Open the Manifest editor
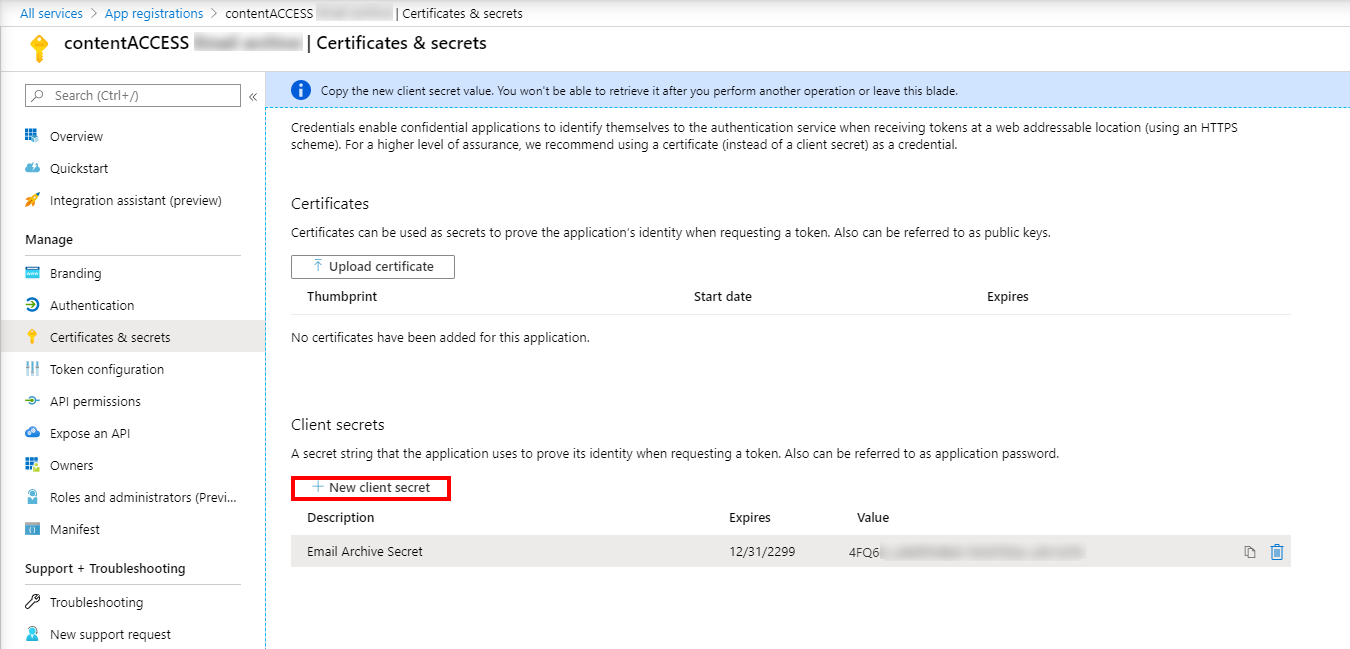 point(75,529)
